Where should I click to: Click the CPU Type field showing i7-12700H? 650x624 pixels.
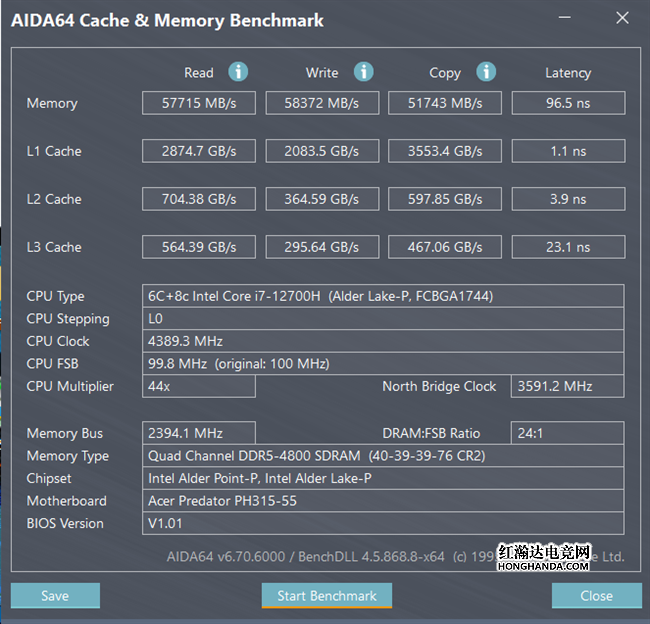tap(383, 296)
